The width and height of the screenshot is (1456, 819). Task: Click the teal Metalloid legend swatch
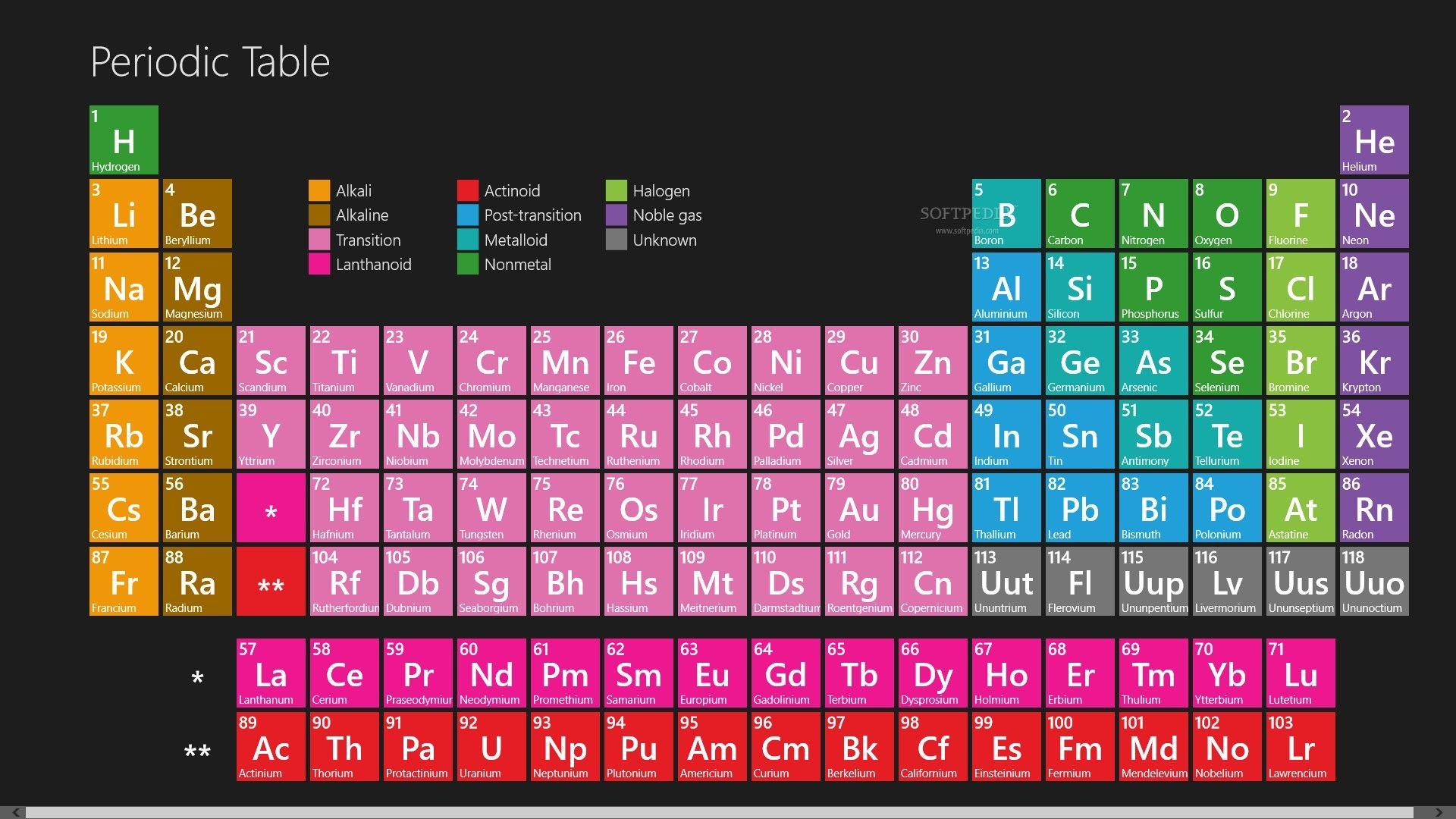tap(468, 240)
